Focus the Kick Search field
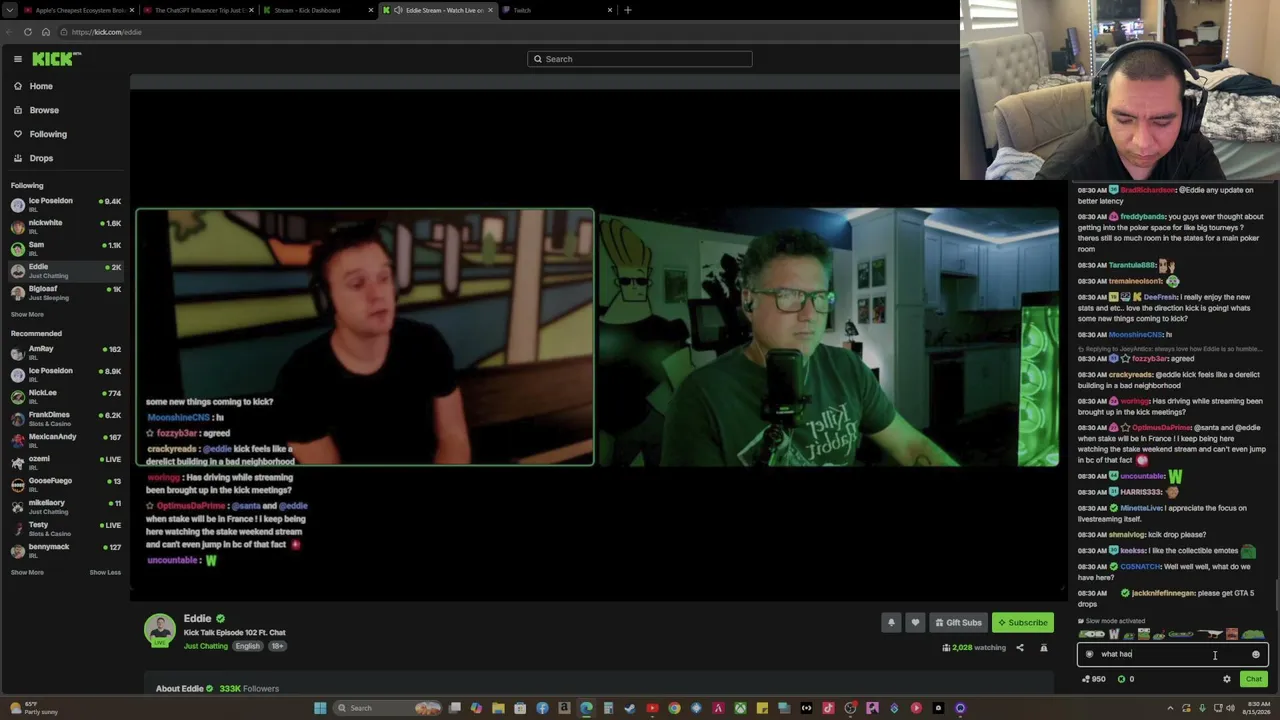1280x720 pixels. pyautogui.click(x=640, y=59)
